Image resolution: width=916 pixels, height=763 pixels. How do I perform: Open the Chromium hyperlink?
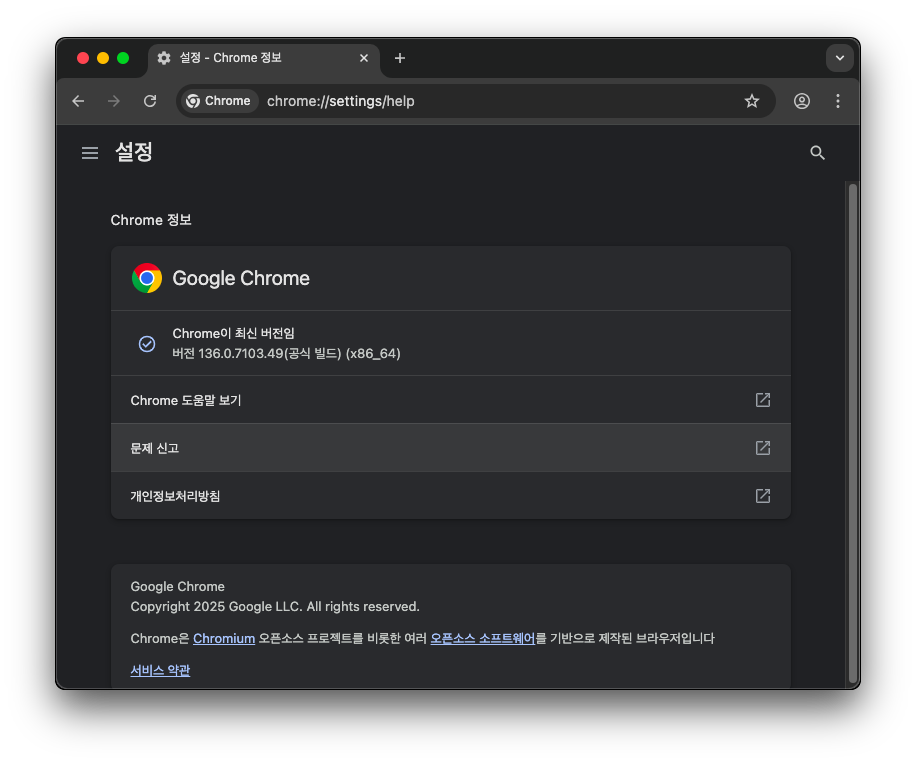click(224, 639)
